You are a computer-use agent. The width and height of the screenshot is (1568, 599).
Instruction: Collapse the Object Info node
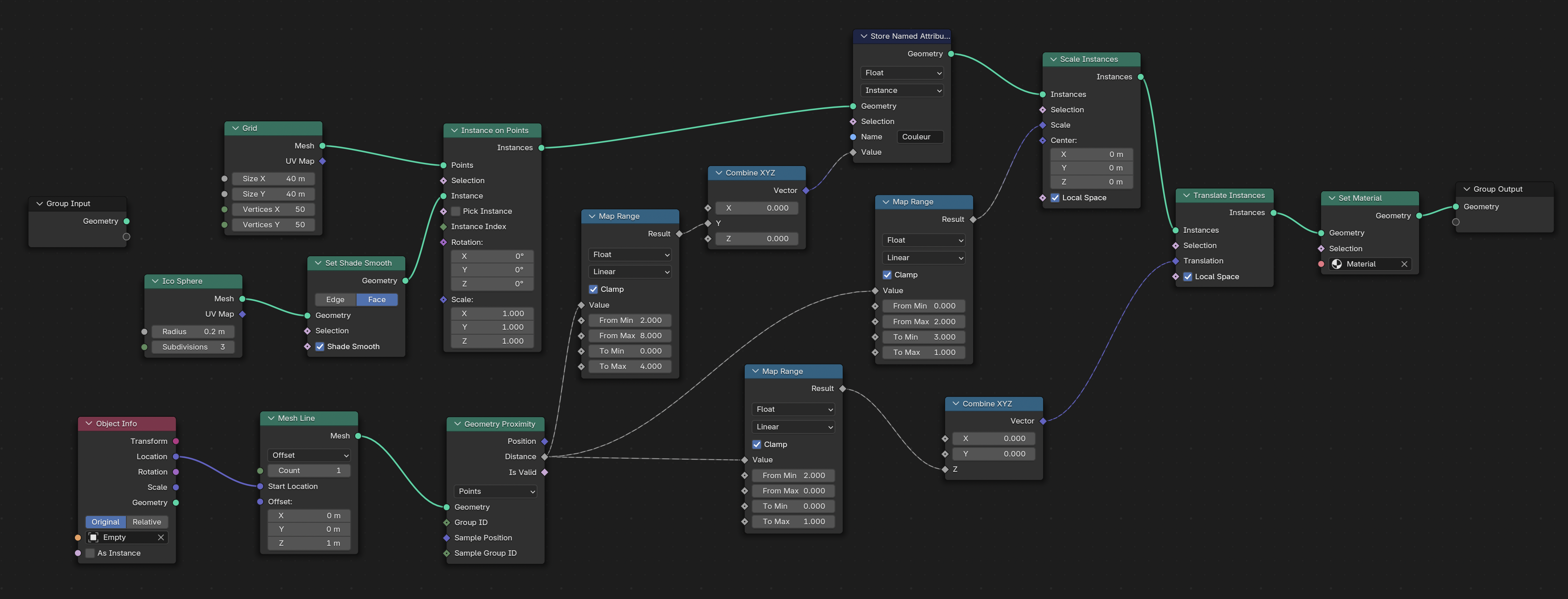coord(89,423)
